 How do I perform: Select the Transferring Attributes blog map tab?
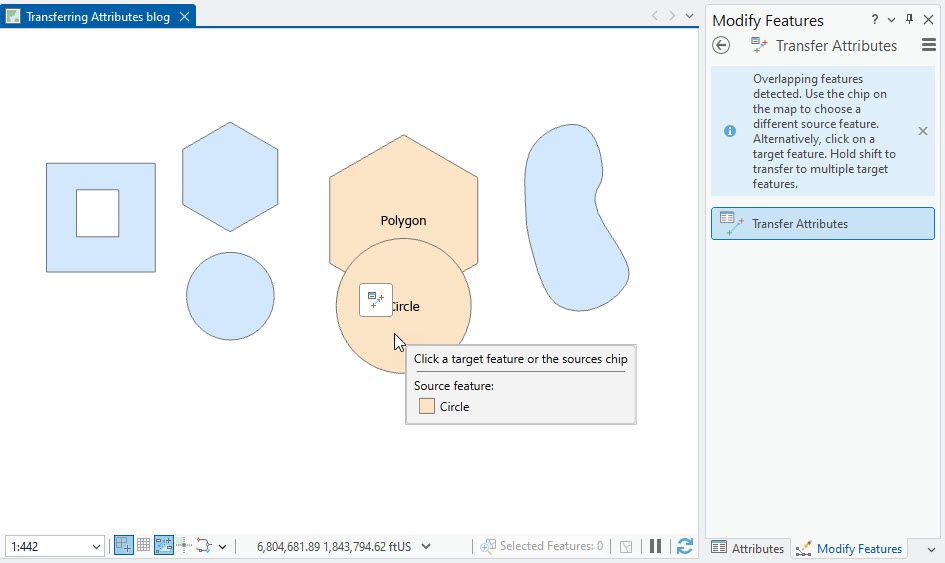tap(98, 17)
